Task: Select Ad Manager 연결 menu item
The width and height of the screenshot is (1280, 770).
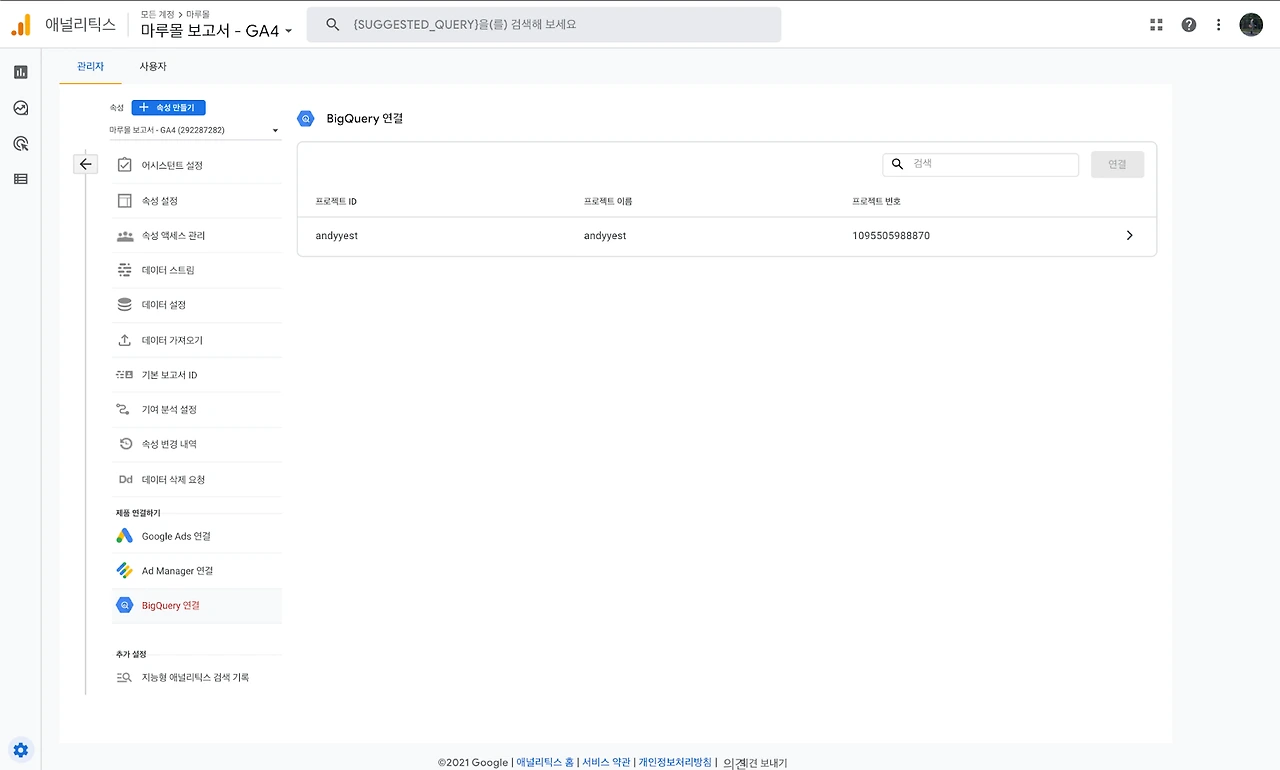Action: click(x=197, y=571)
